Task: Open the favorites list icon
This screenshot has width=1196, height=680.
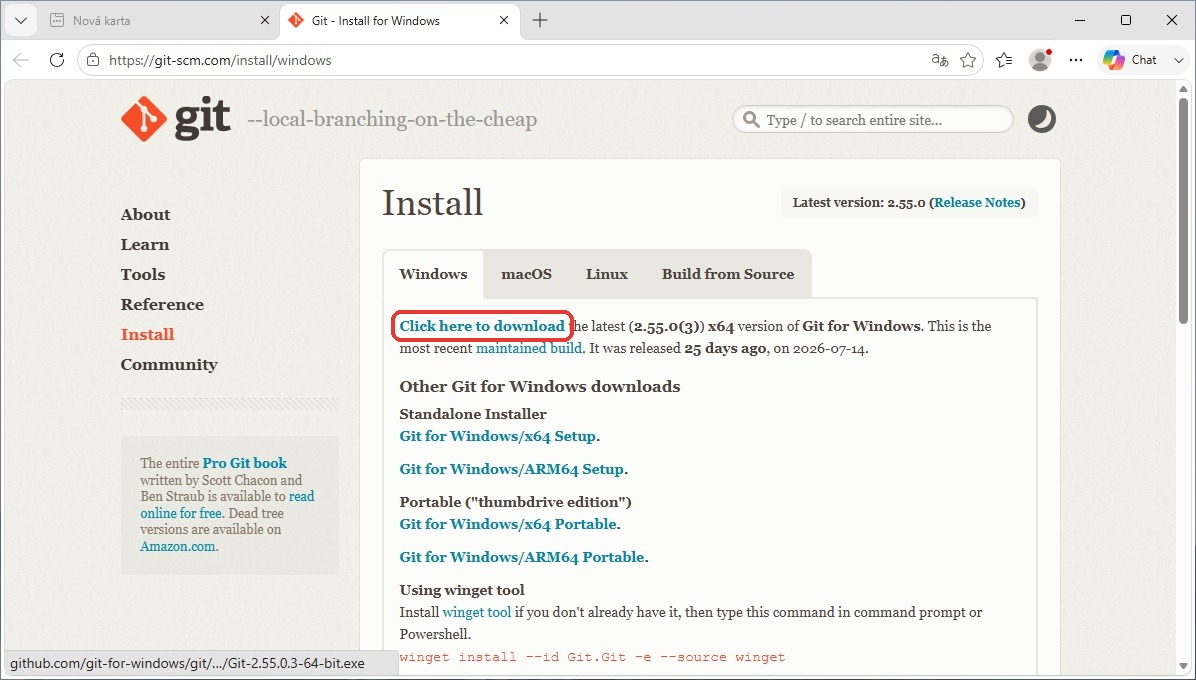Action: click(x=1004, y=60)
